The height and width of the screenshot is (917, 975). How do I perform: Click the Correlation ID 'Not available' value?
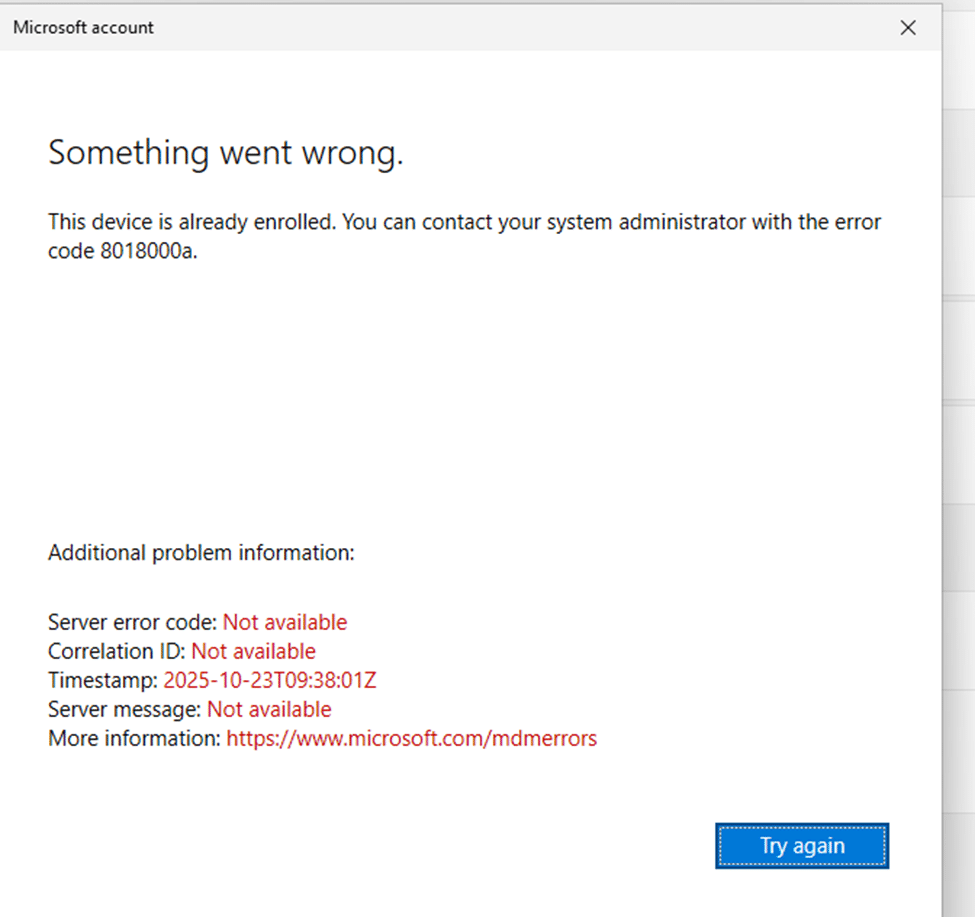pyautogui.click(x=253, y=651)
